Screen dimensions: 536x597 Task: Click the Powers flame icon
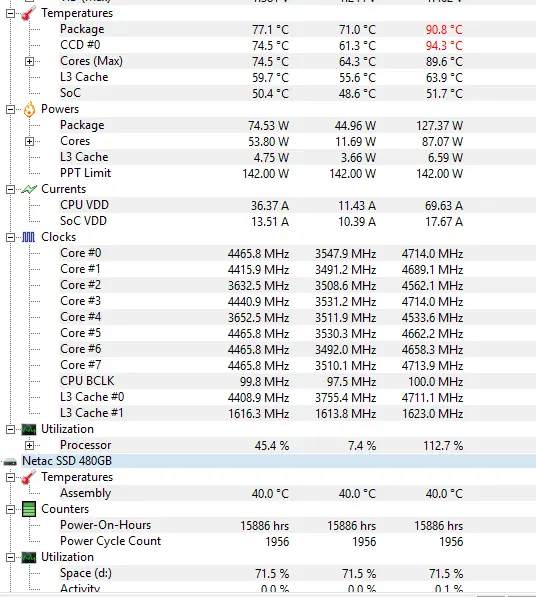tap(29, 109)
